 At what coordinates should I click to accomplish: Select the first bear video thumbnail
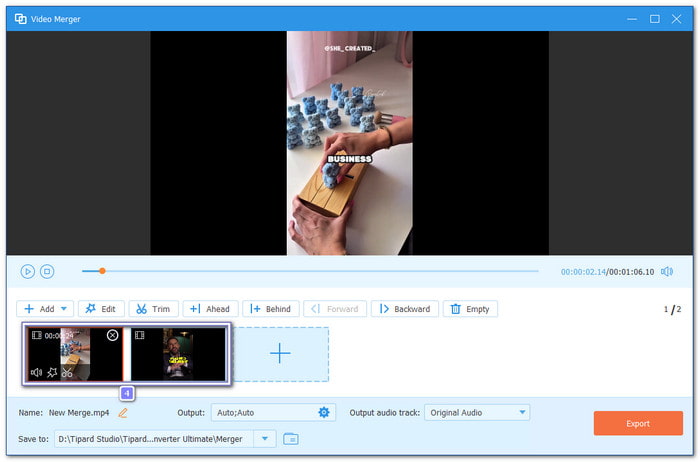click(x=75, y=354)
